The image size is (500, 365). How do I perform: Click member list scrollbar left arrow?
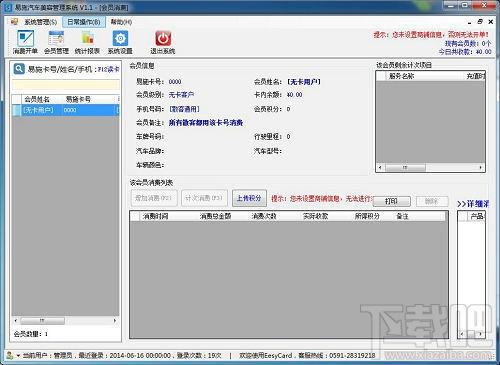(x=16, y=321)
